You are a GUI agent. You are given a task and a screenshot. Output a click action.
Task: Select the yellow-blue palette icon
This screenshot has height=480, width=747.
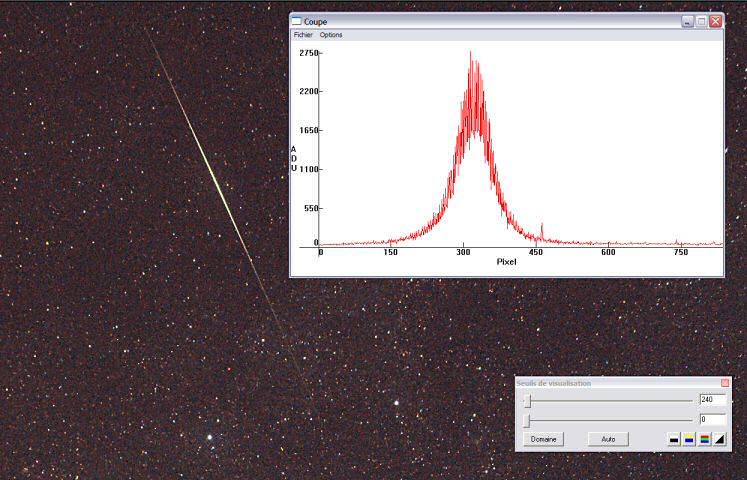pos(689,439)
